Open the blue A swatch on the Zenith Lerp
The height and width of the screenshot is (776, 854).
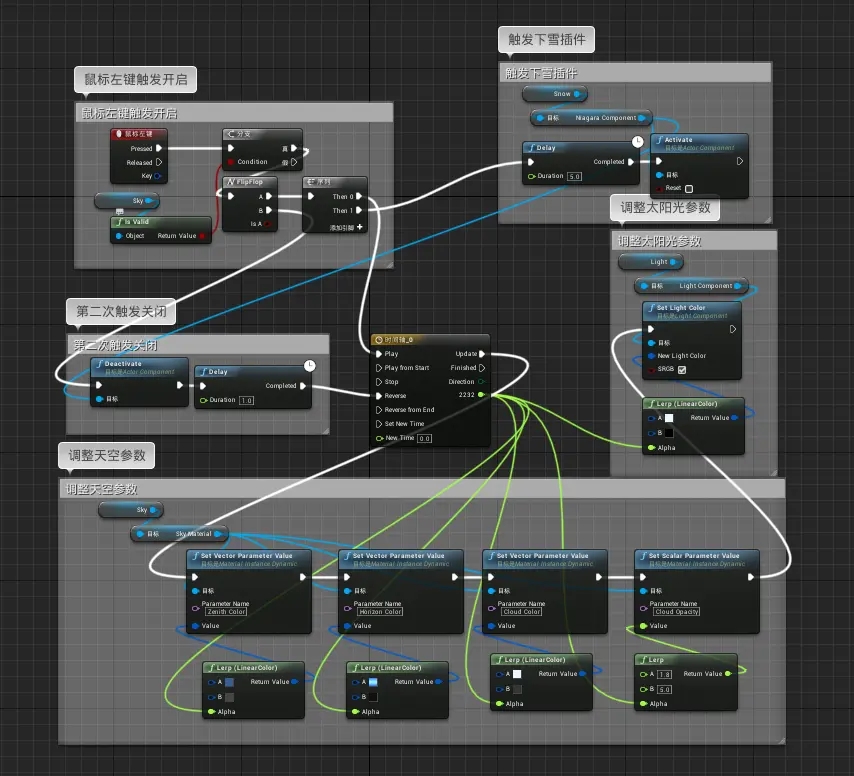229,682
